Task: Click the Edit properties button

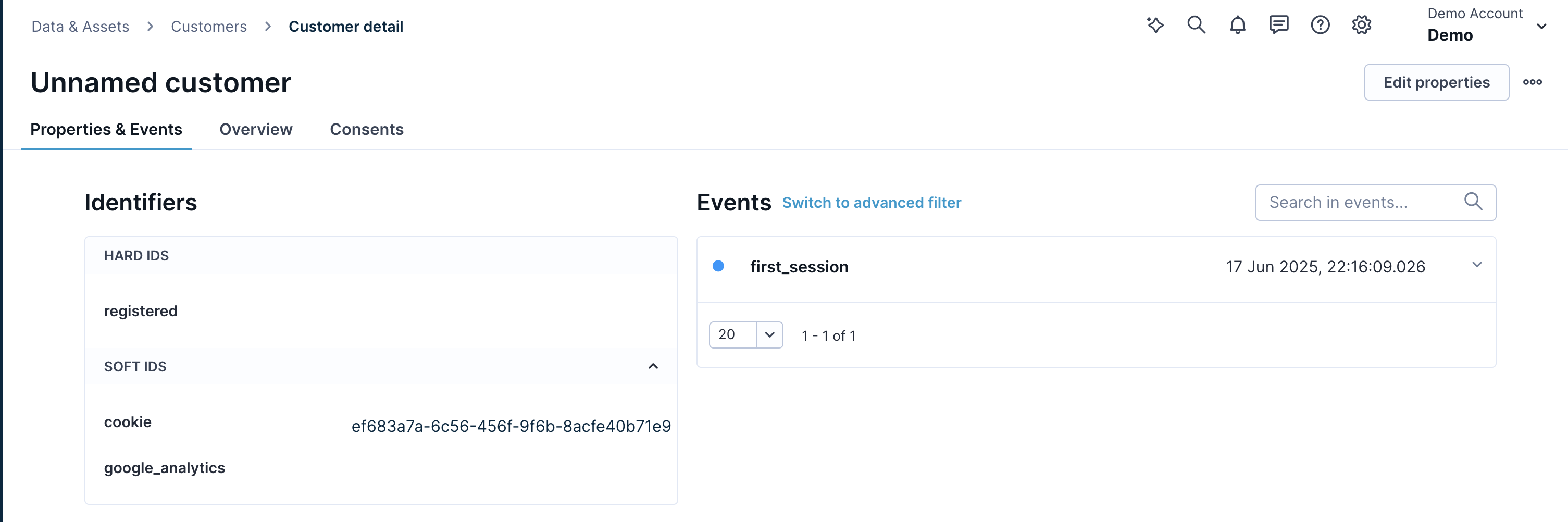Action: pyautogui.click(x=1436, y=81)
